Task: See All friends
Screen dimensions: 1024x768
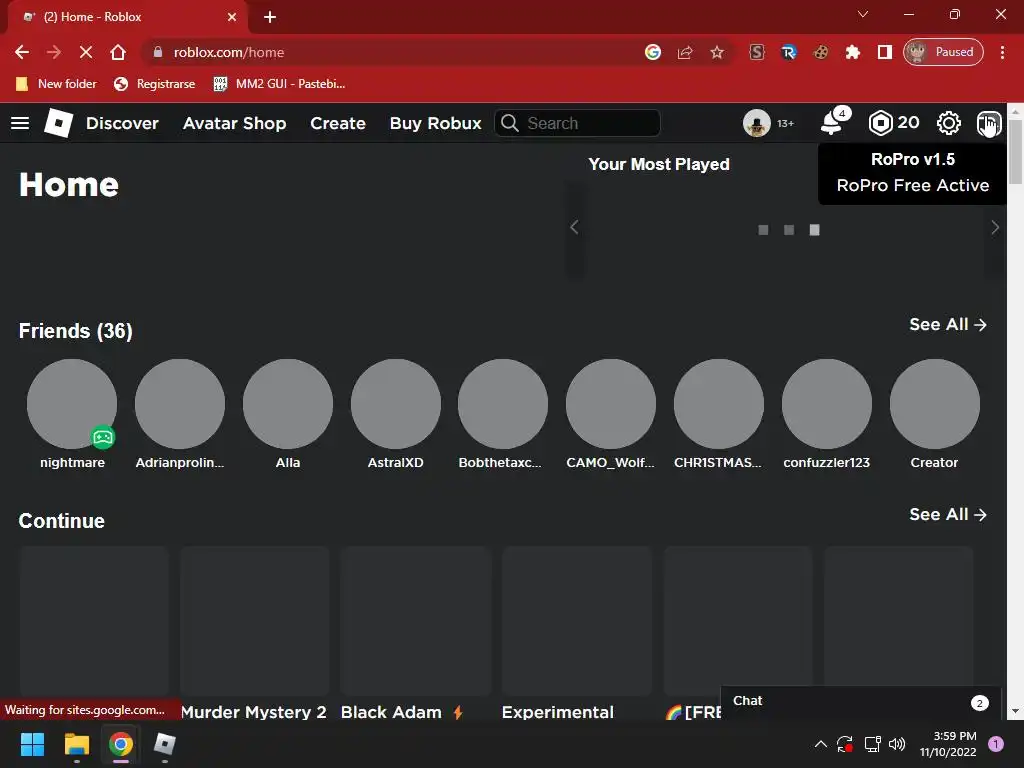Action: click(x=948, y=325)
